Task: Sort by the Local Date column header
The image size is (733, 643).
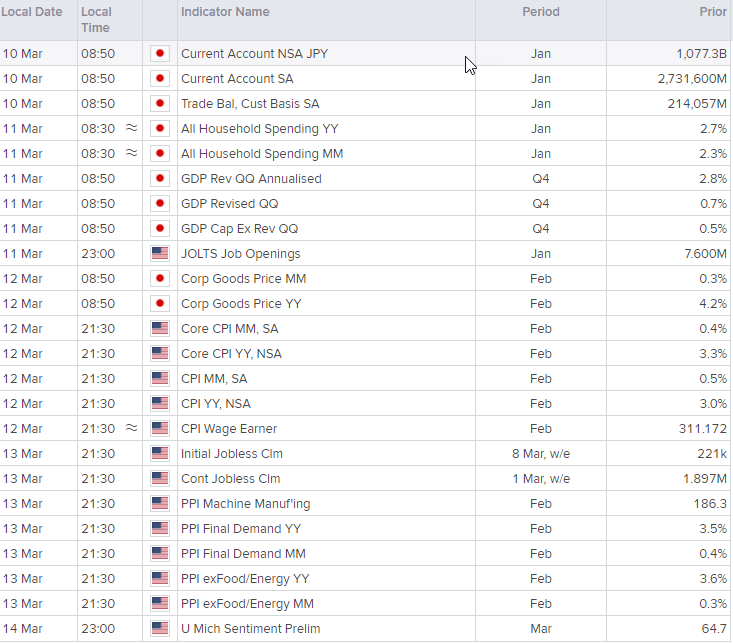Action: tap(32, 12)
